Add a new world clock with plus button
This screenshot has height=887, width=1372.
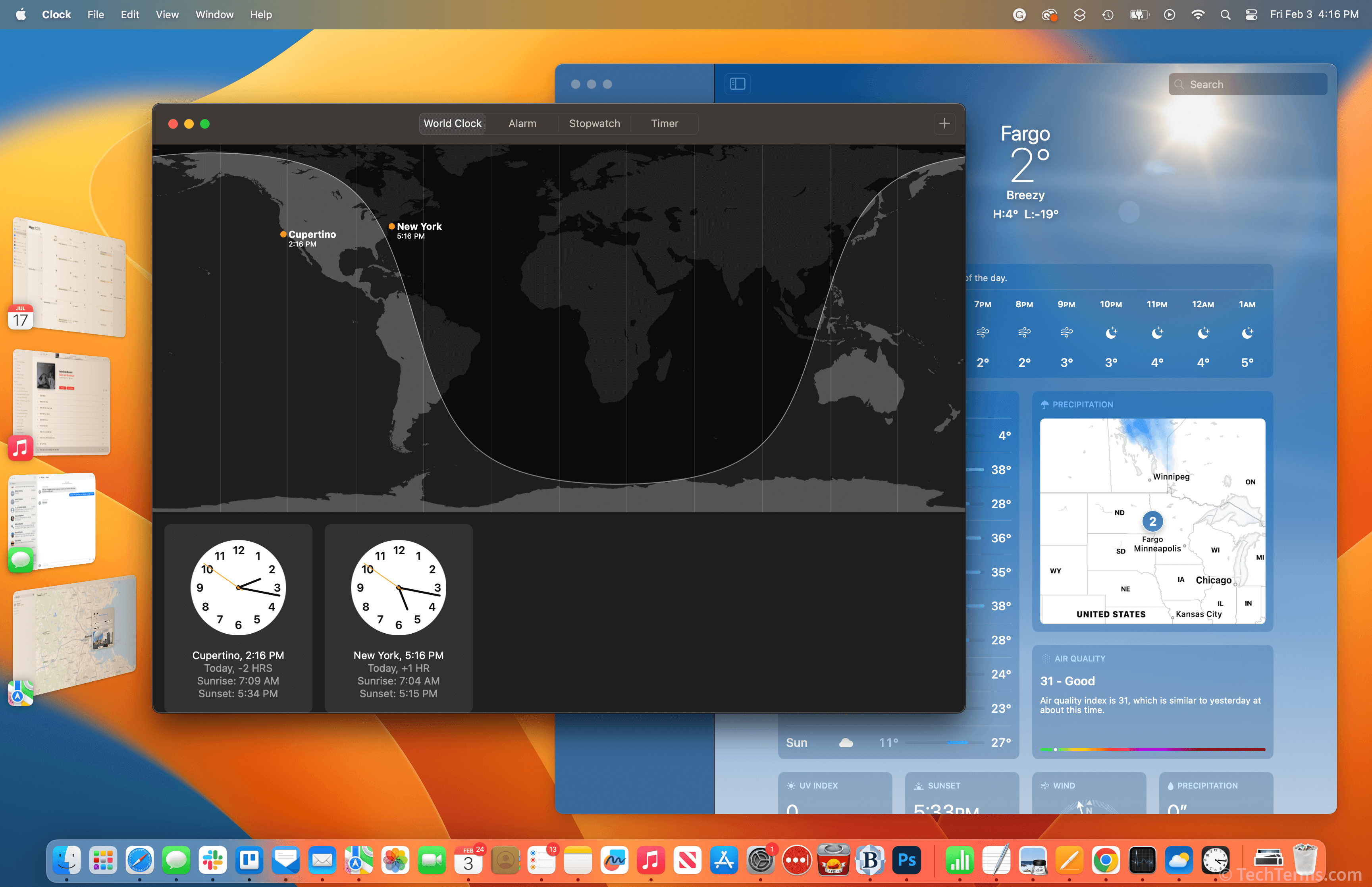point(944,123)
